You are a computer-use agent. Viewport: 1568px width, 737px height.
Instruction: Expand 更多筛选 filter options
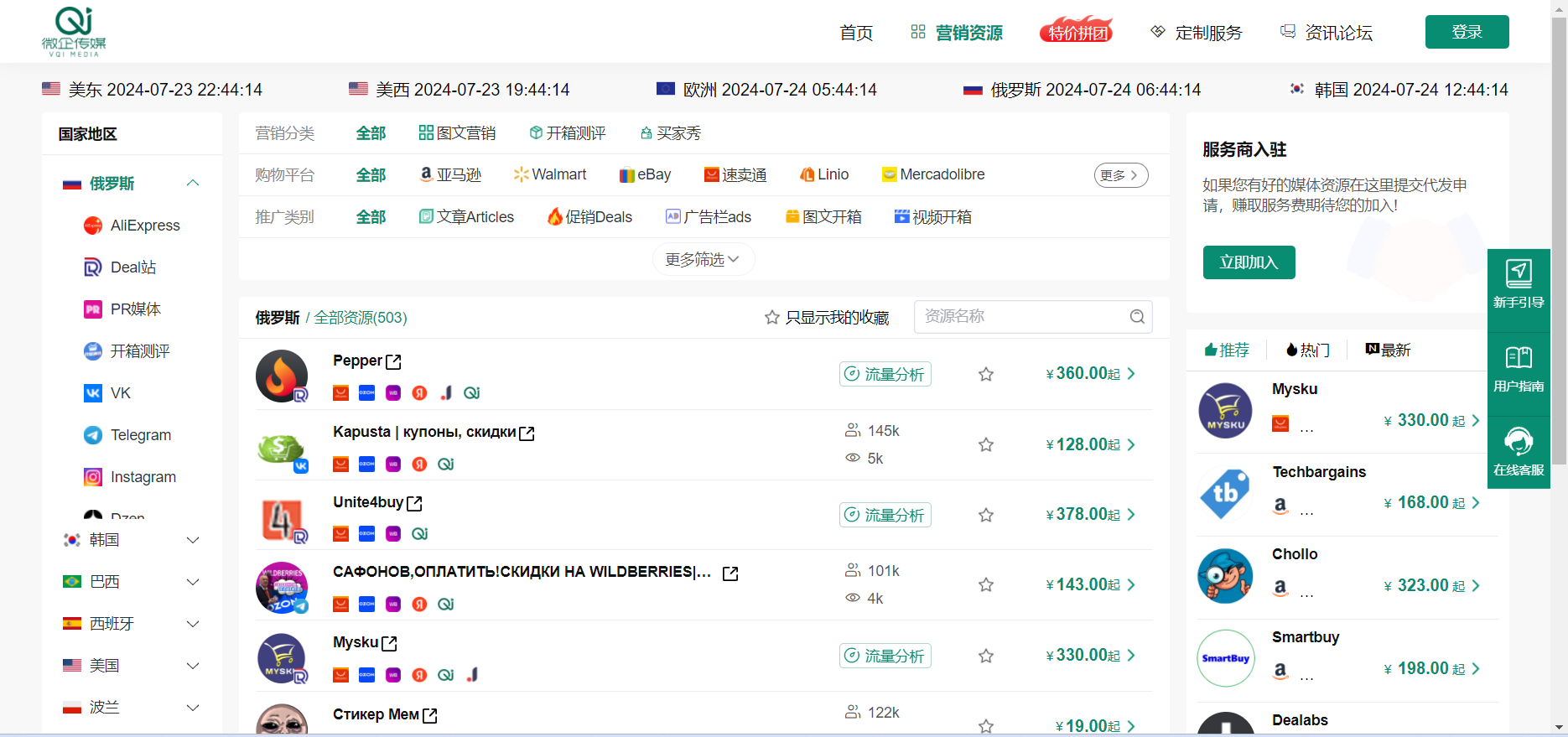[x=704, y=259]
